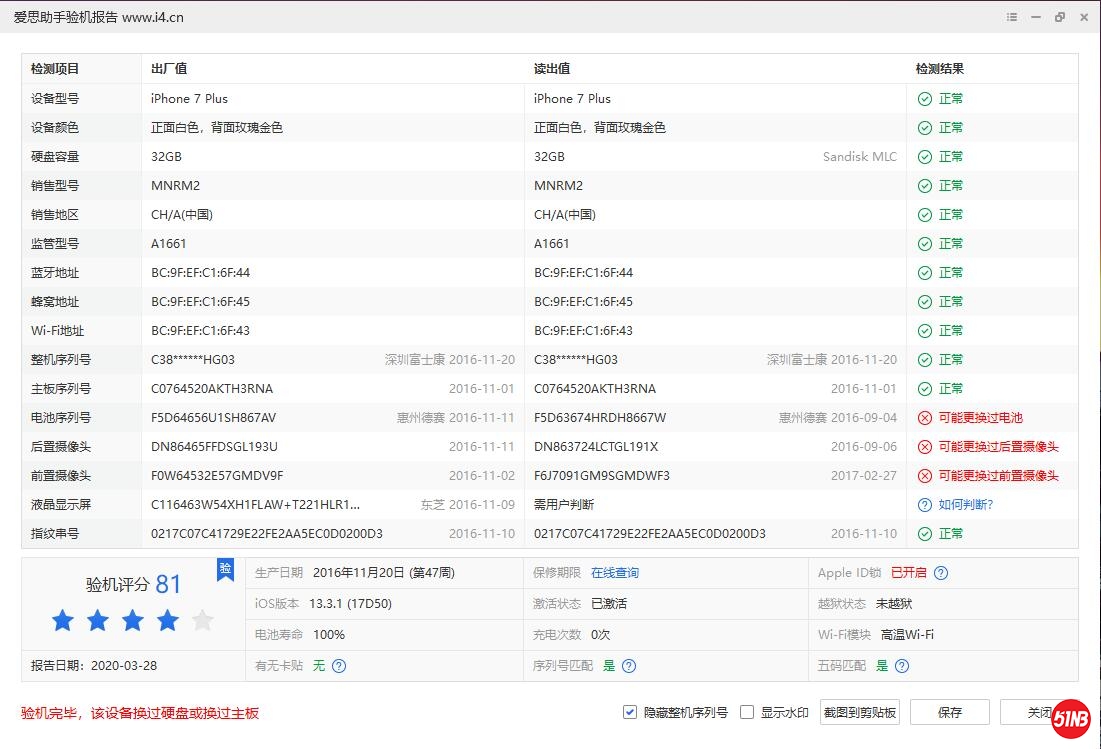Click help icon next to Apple ID锁
The width and height of the screenshot is (1101, 749).
(x=940, y=573)
